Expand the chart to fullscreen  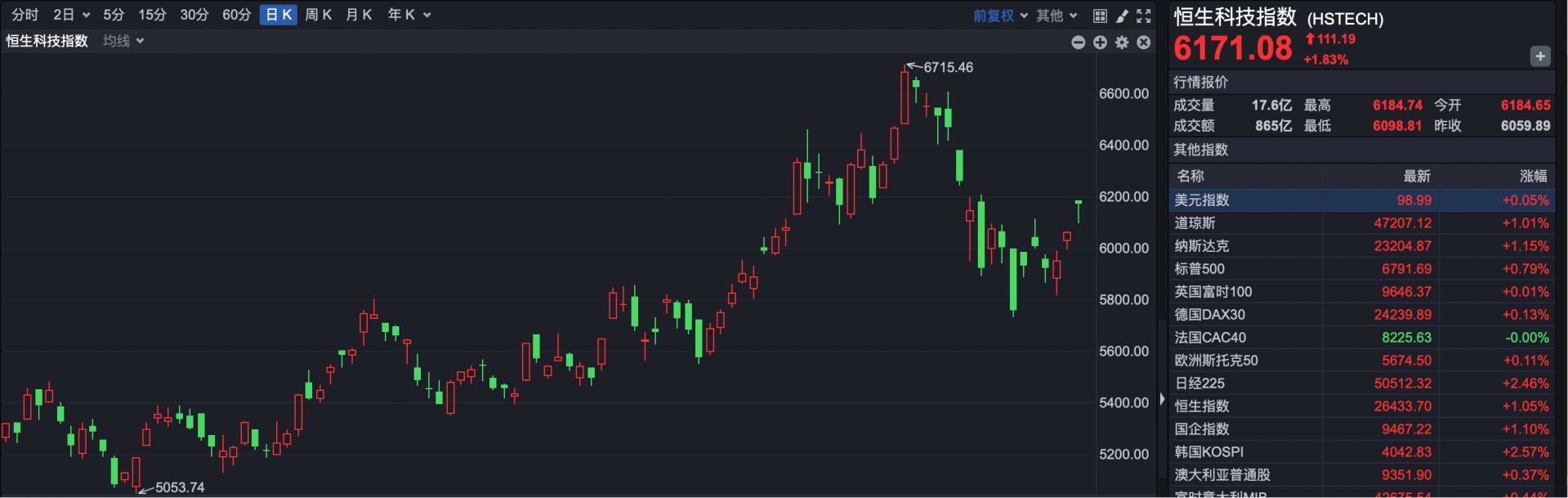1144,16
